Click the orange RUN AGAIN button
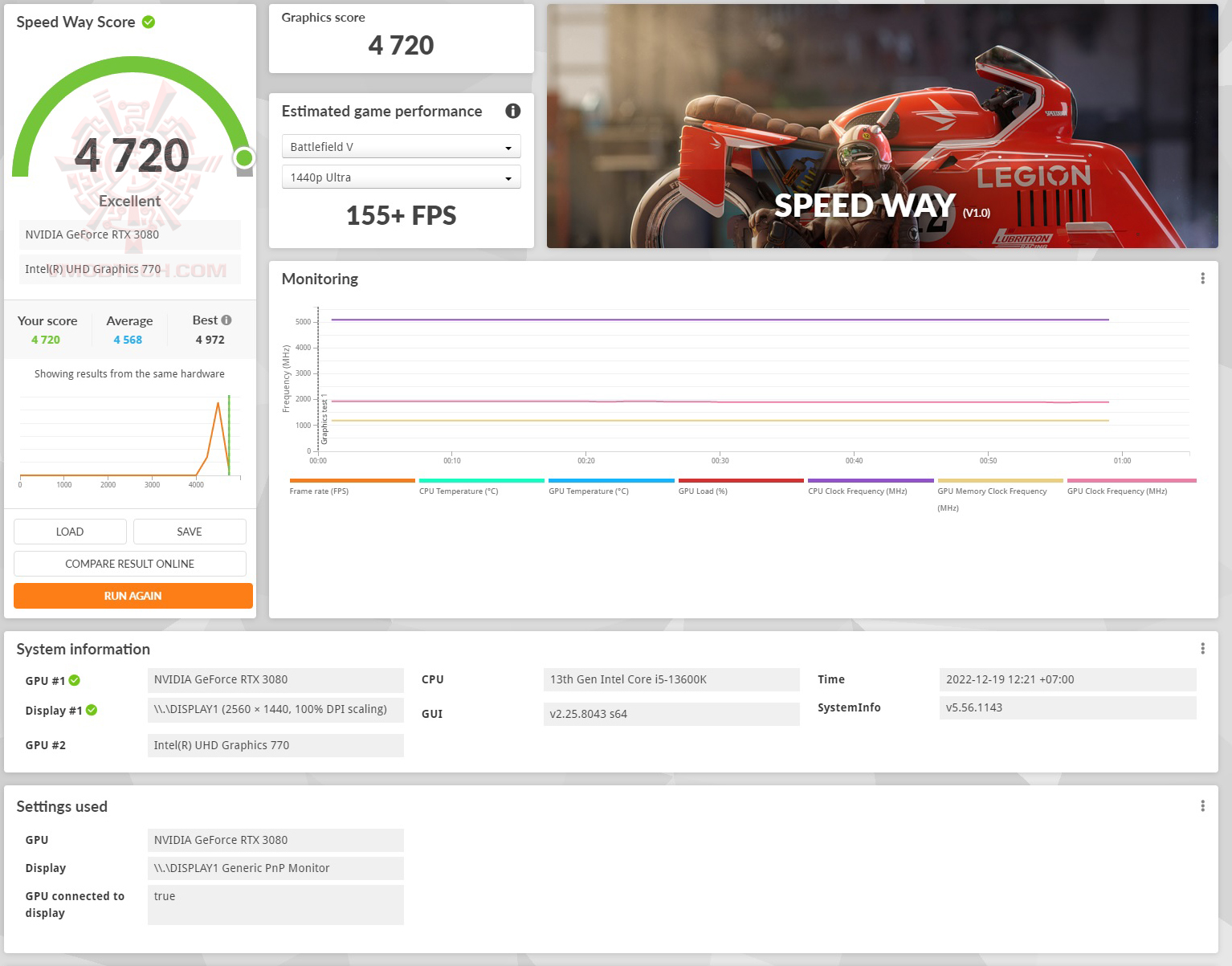 pyautogui.click(x=133, y=596)
